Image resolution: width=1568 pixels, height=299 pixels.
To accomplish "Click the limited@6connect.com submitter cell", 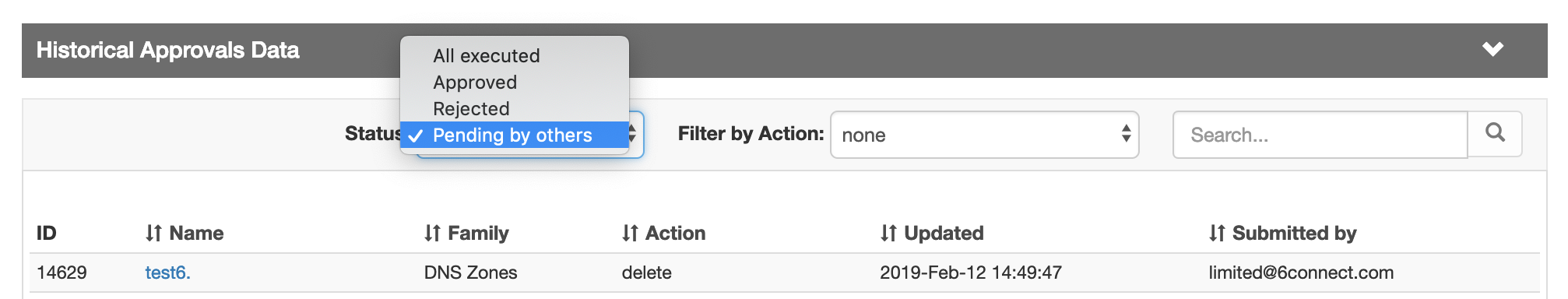I will [1301, 273].
